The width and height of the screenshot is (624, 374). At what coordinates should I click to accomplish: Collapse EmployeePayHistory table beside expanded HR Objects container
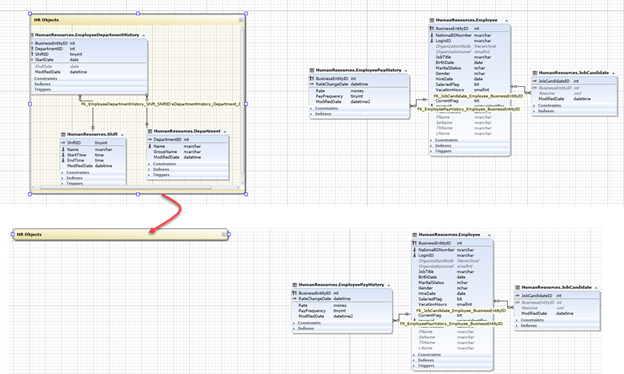(x=406, y=70)
